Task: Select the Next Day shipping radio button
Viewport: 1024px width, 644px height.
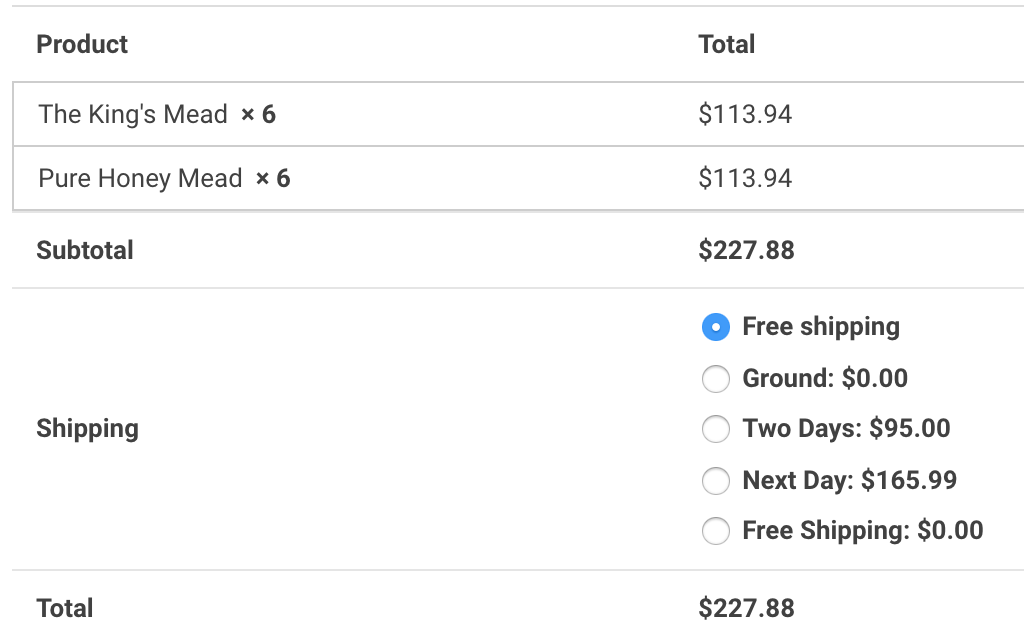Action: pos(716,481)
